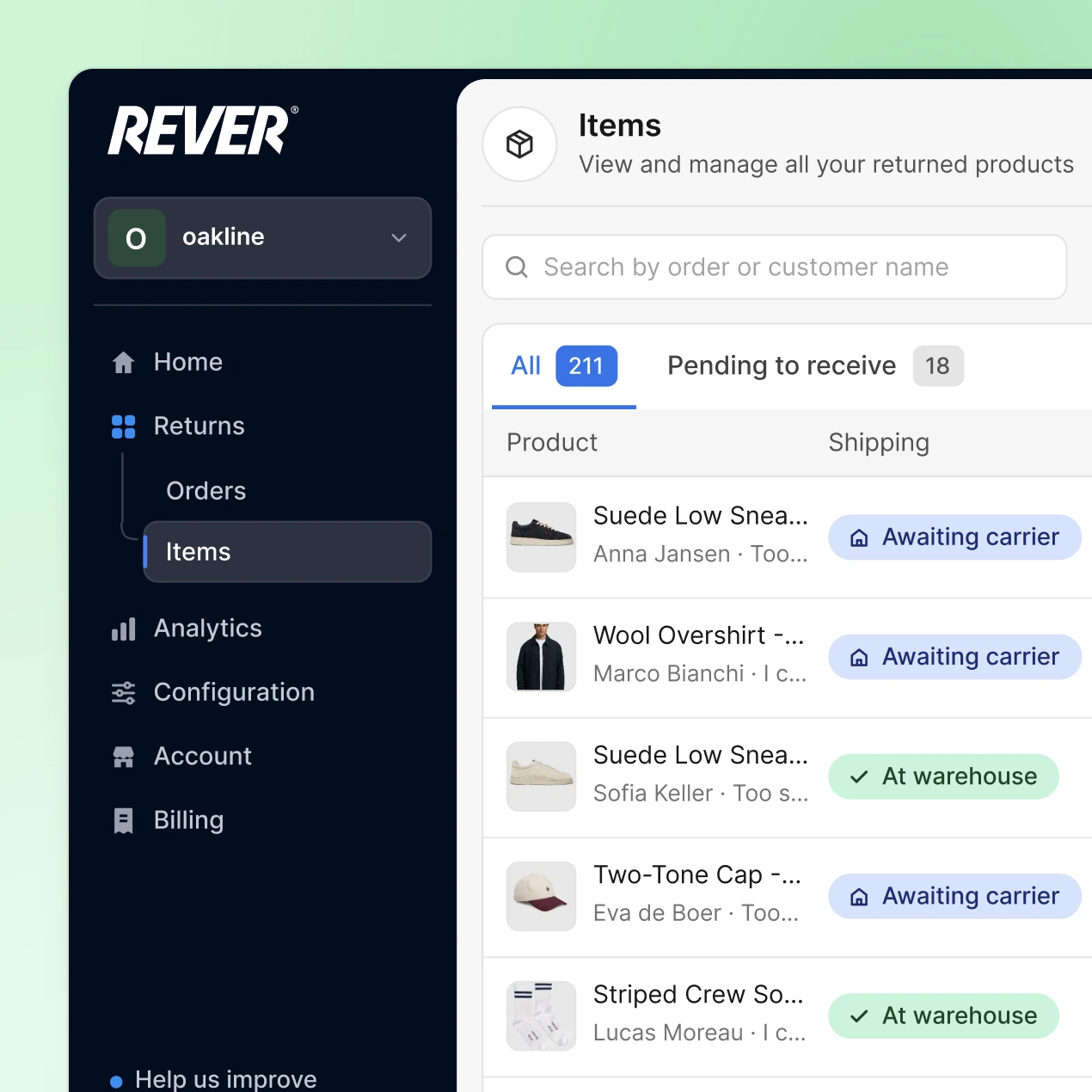Image resolution: width=1092 pixels, height=1092 pixels.
Task: Click Anna Jansen's Awaiting carrier badge
Action: 954,537
